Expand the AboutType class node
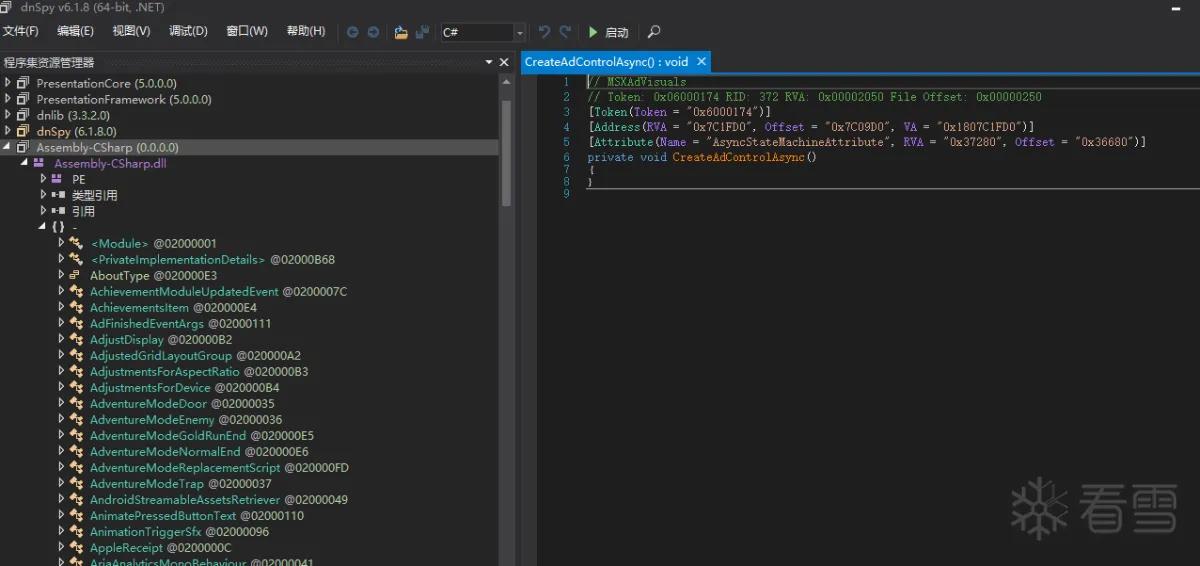This screenshot has width=1200, height=566. tap(61, 275)
